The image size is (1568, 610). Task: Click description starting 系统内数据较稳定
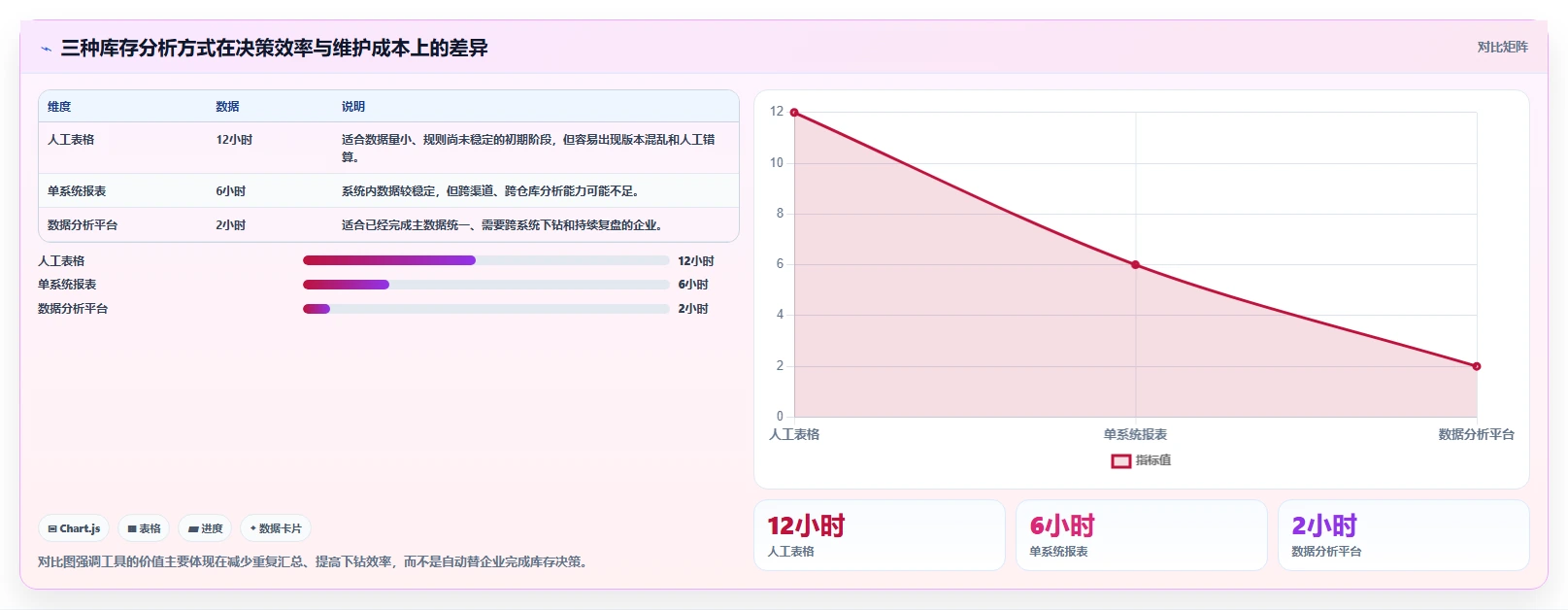click(490, 191)
